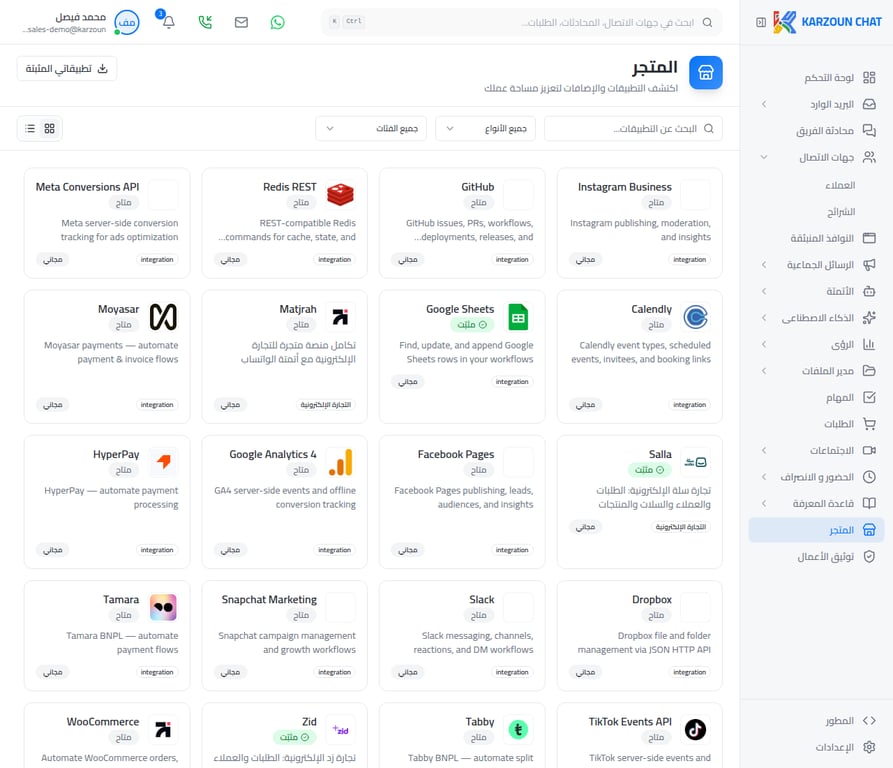This screenshot has width=893, height=768.
Task: Click integration tag on HyperPay card
Action: click(x=157, y=550)
